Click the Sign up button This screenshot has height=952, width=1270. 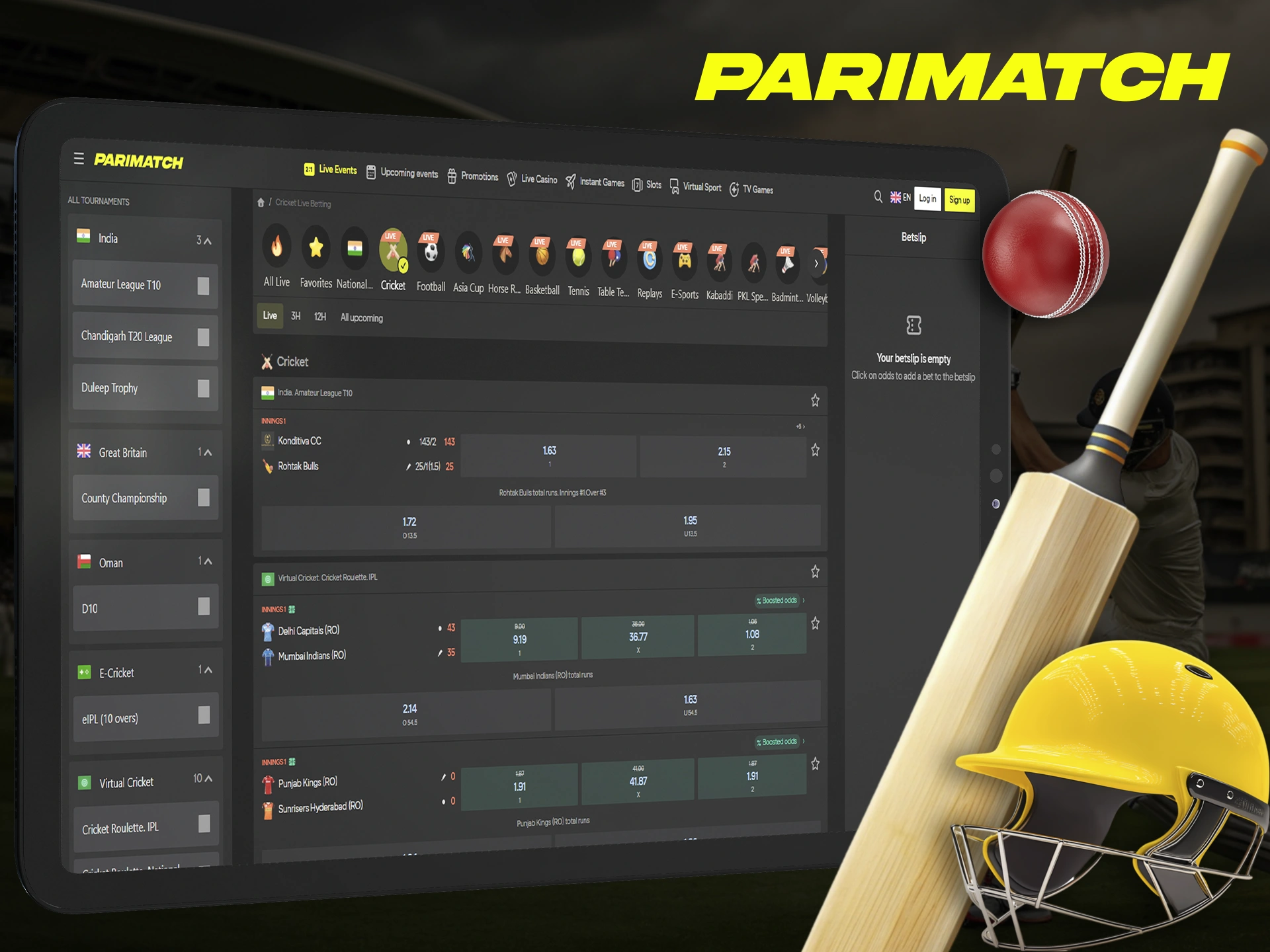[960, 199]
